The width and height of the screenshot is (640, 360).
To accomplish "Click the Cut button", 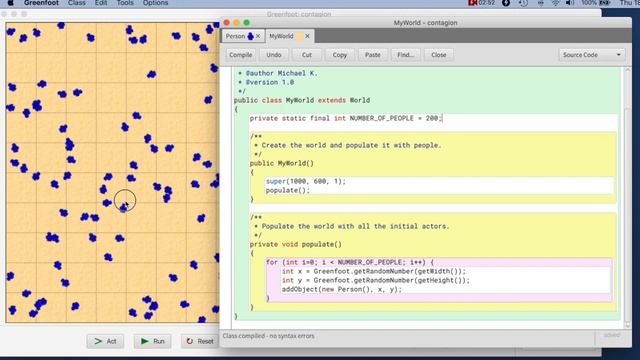I will (307, 55).
